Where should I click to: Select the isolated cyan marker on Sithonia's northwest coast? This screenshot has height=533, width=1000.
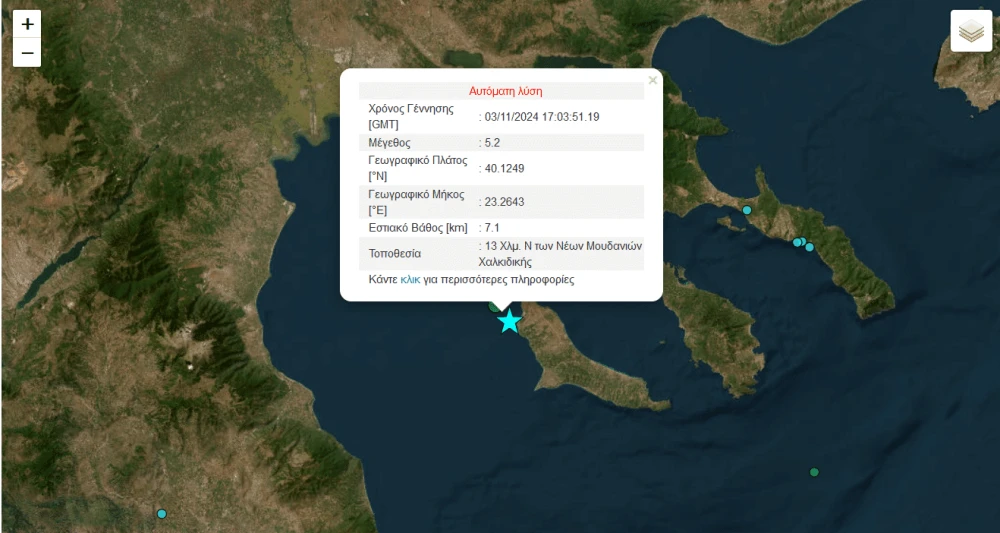(747, 210)
